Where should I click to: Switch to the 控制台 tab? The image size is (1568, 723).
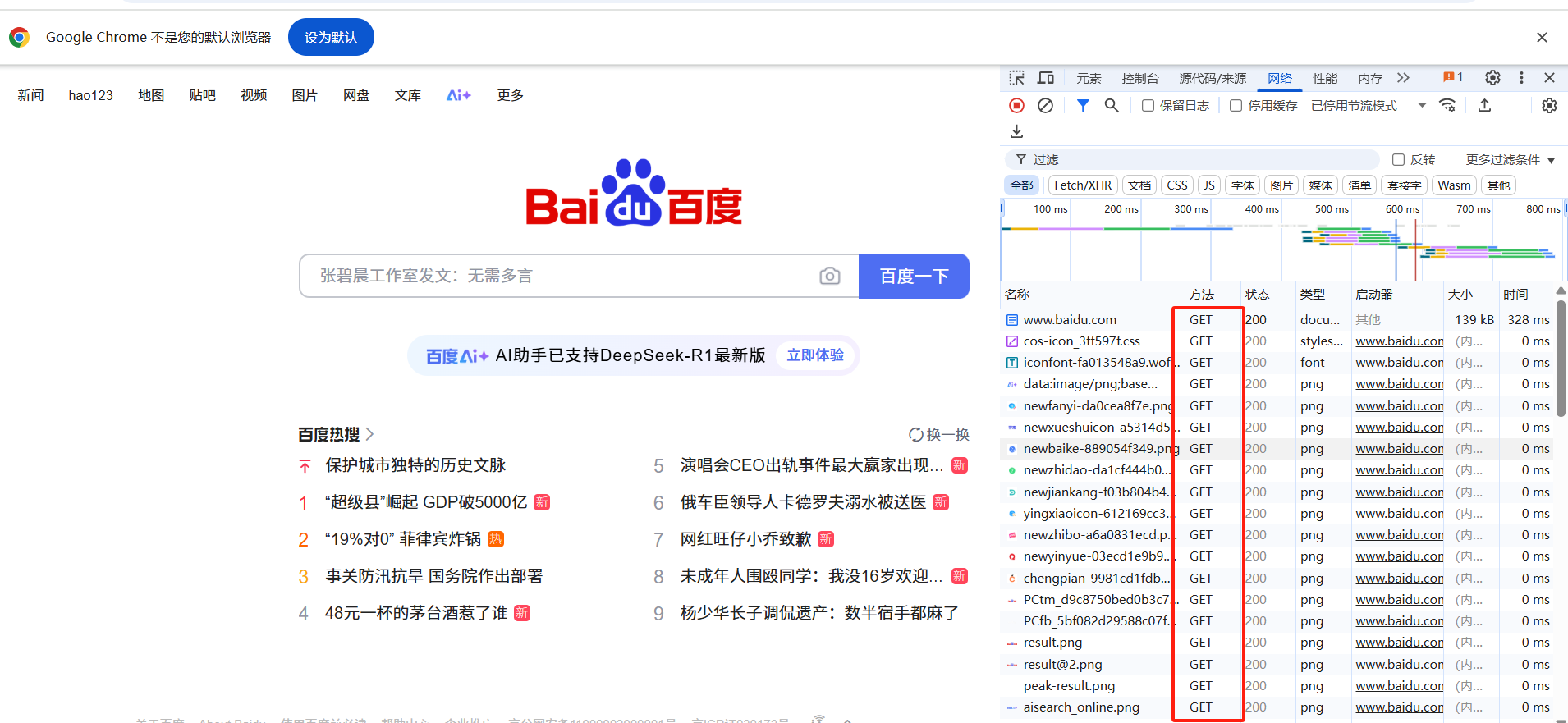coord(1140,78)
